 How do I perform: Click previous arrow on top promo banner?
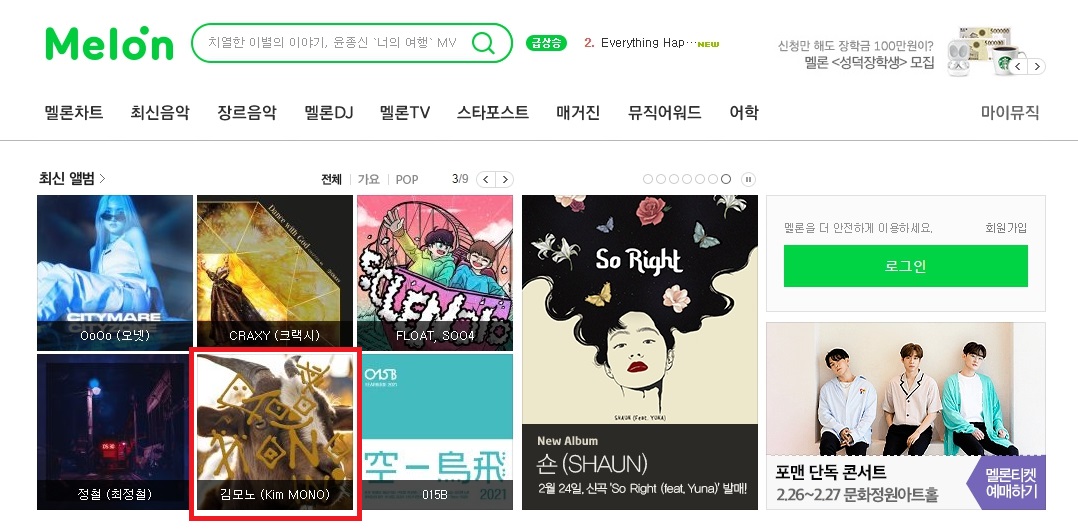click(x=1018, y=67)
